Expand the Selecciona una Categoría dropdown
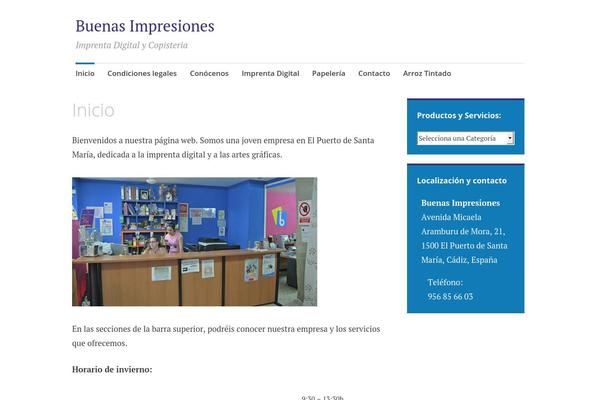The image size is (600, 400). [466, 138]
